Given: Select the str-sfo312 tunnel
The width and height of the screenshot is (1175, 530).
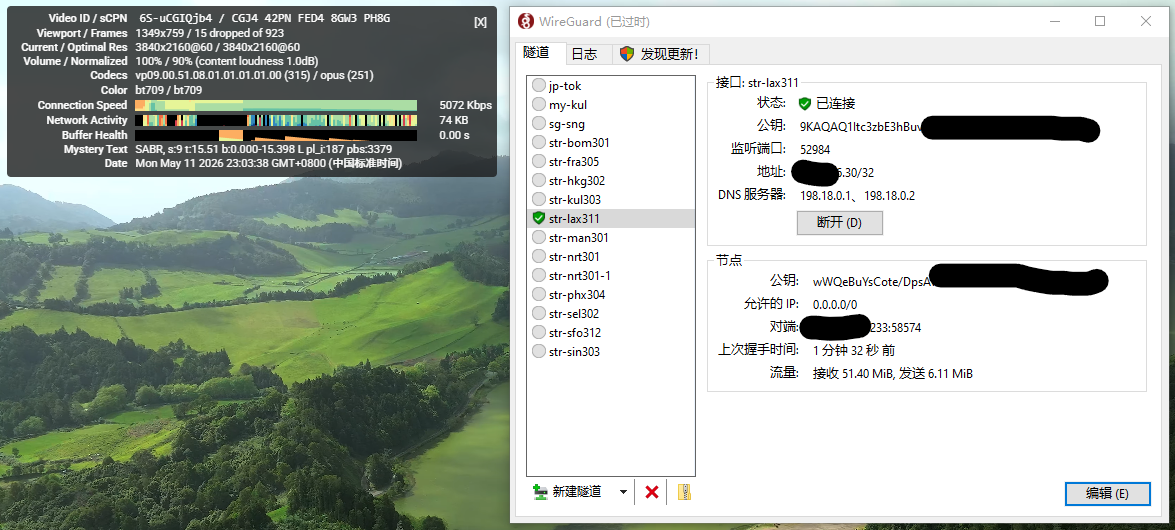Looking at the screenshot, I should click(611, 332).
